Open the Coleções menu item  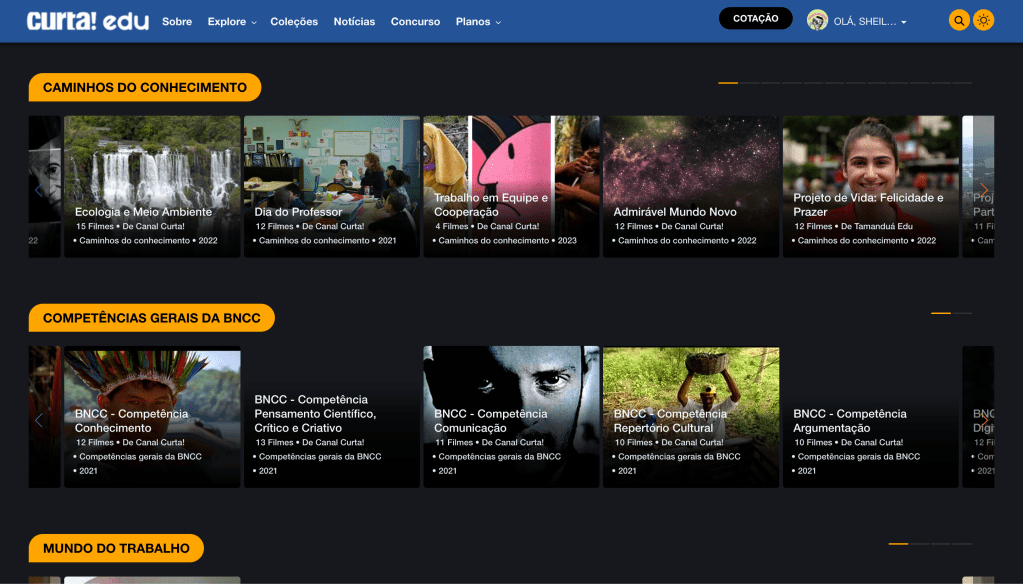point(294,22)
